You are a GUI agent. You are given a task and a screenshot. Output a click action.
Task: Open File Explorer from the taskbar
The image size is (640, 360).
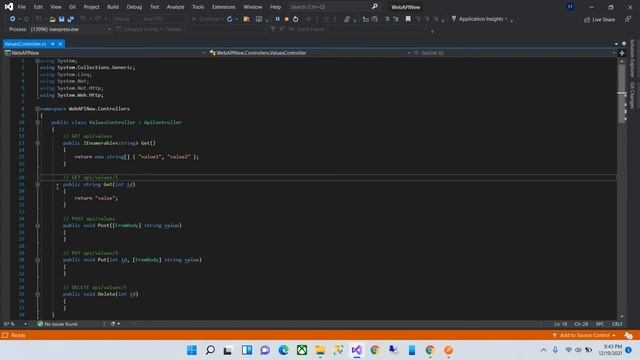[320, 350]
